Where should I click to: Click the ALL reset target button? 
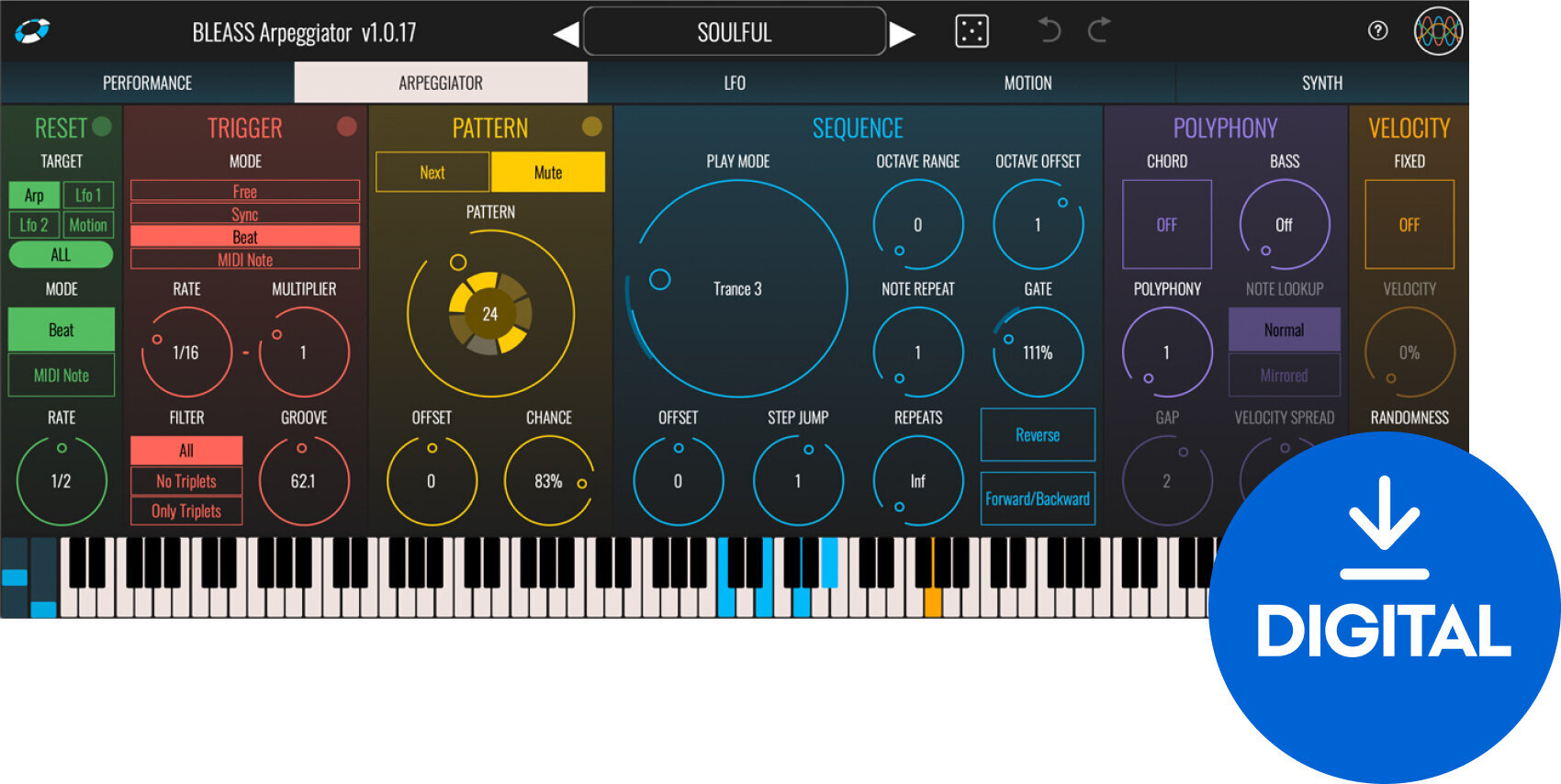[x=61, y=254]
